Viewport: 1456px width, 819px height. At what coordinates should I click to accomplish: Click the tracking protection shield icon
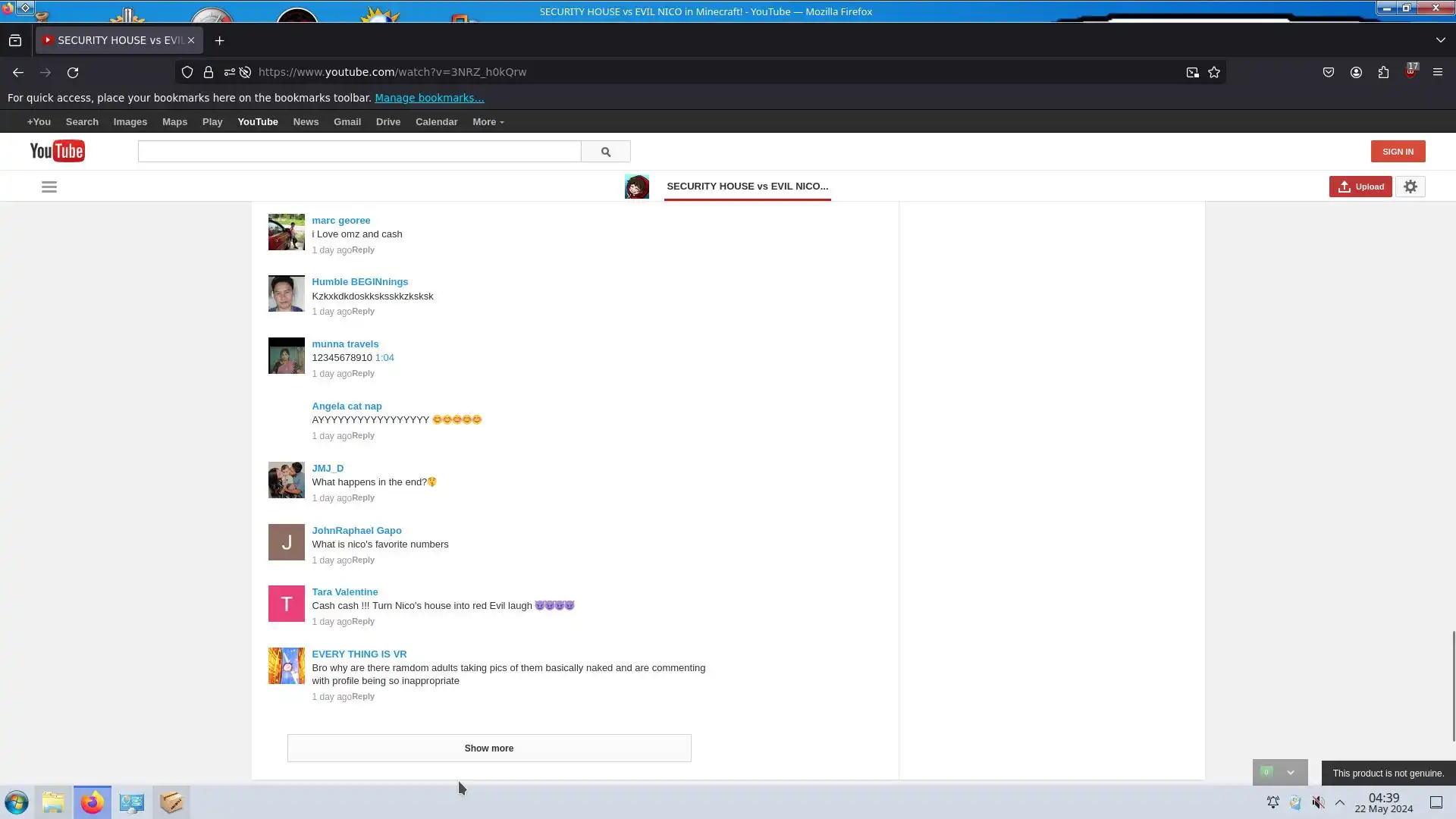pos(187,72)
